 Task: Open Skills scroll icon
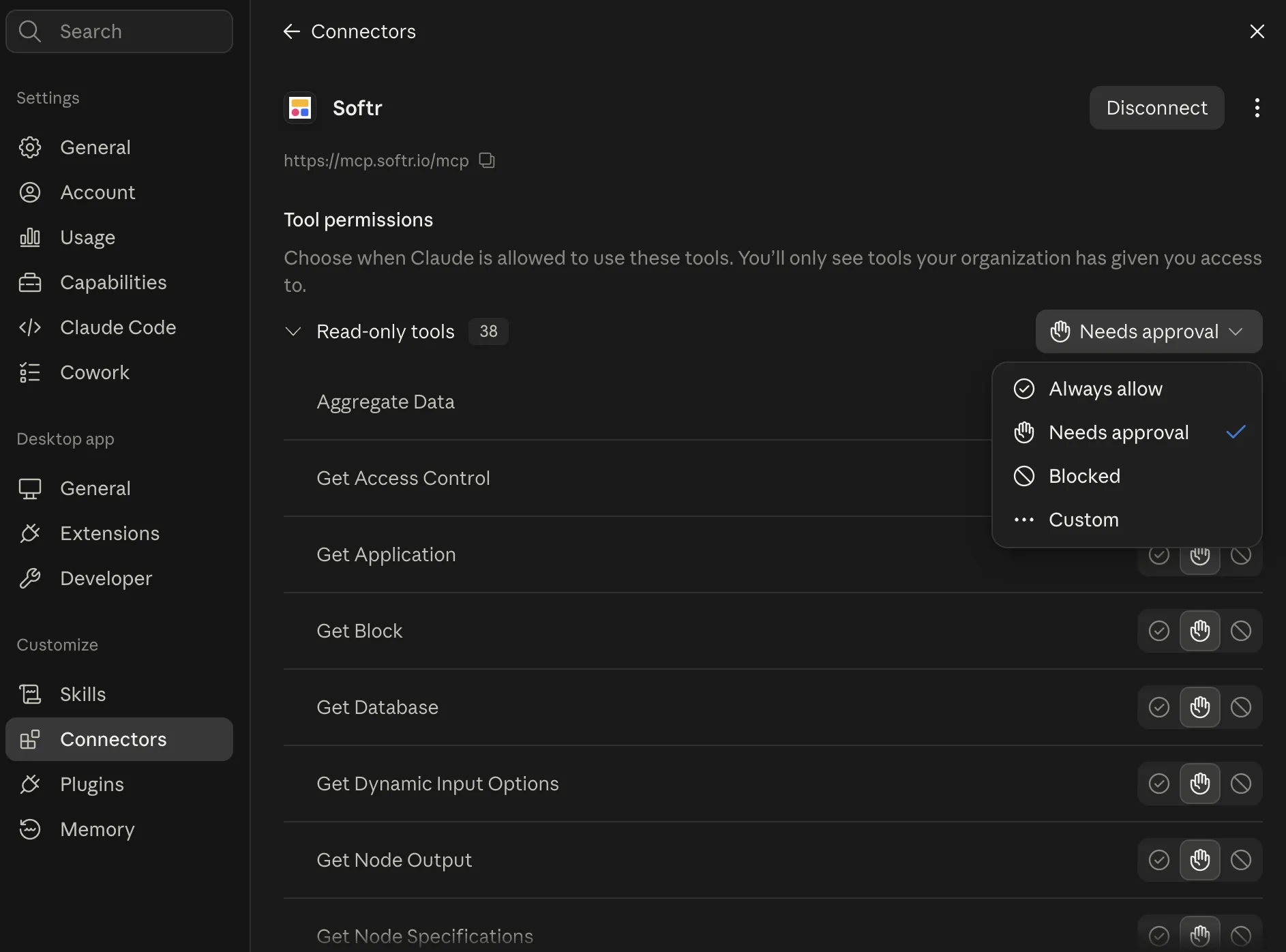30,694
